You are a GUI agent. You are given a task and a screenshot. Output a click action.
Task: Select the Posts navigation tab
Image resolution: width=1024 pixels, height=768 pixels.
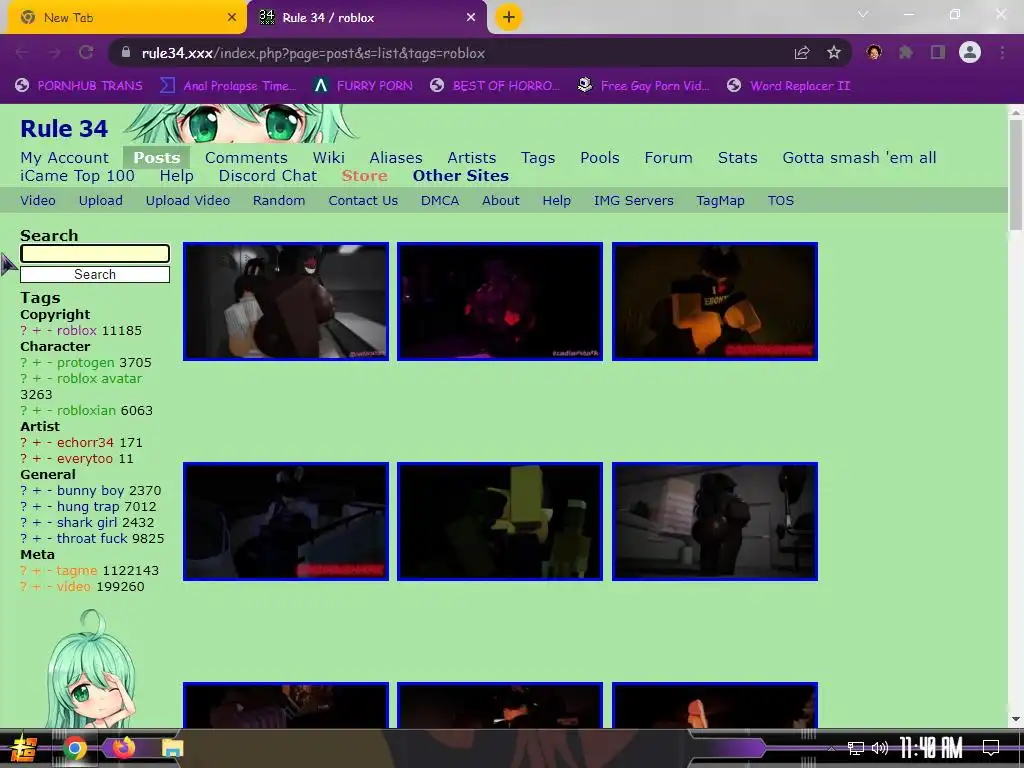(x=157, y=158)
